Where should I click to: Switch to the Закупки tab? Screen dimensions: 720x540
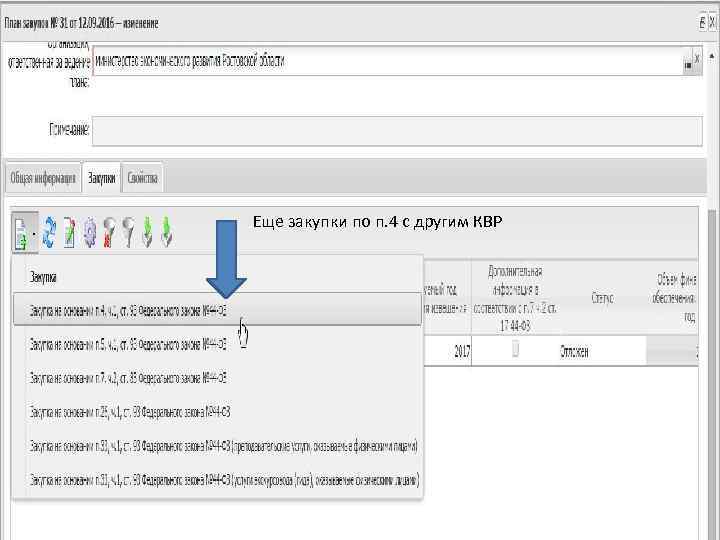click(101, 178)
